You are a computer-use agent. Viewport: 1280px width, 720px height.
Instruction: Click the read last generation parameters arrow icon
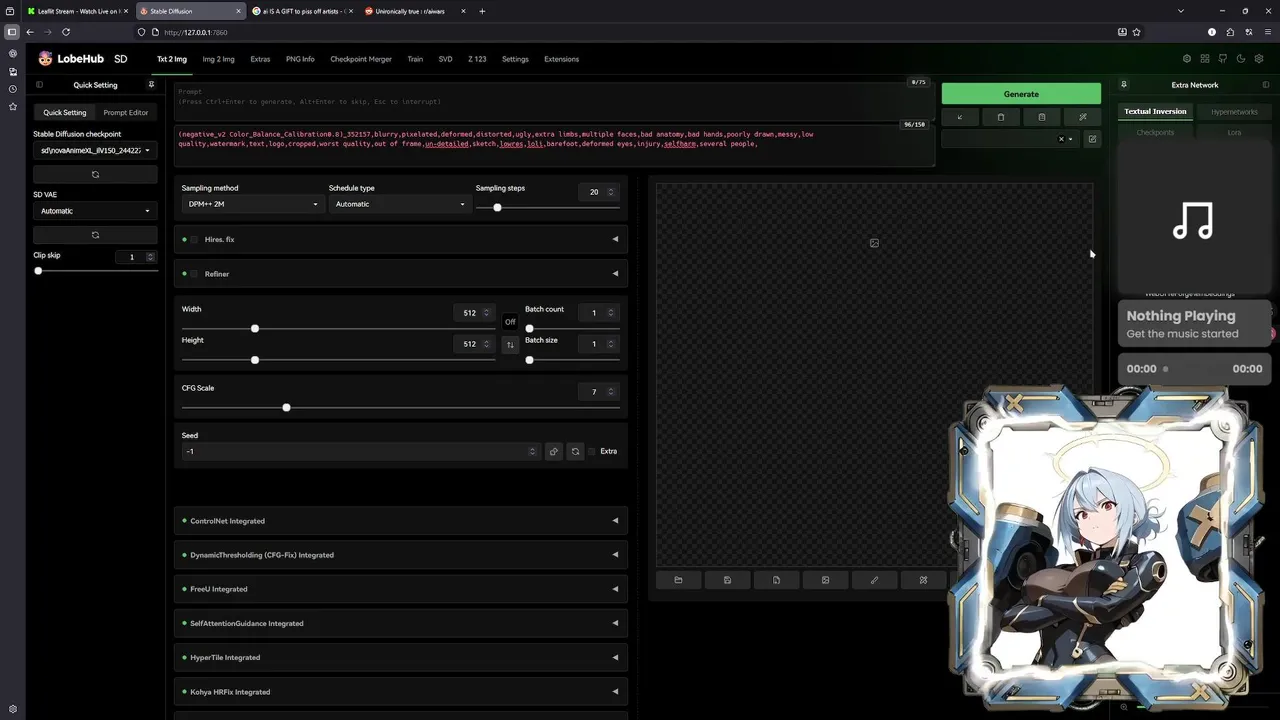click(960, 117)
